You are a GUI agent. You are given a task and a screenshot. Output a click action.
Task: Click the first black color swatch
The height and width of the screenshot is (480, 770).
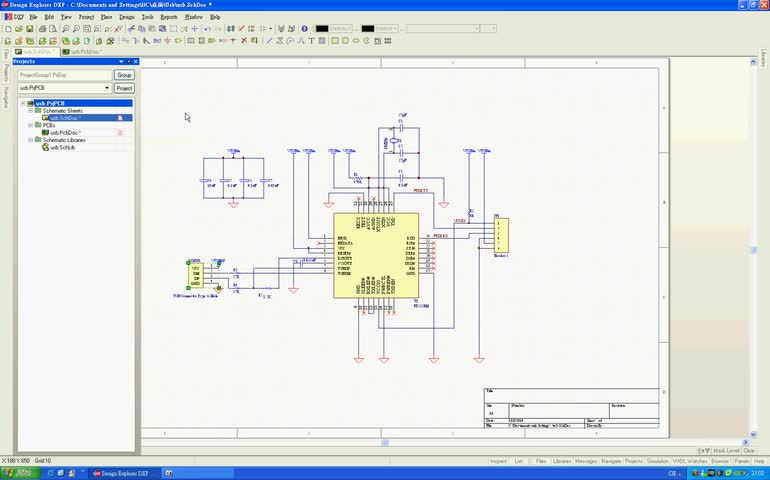pos(322,29)
